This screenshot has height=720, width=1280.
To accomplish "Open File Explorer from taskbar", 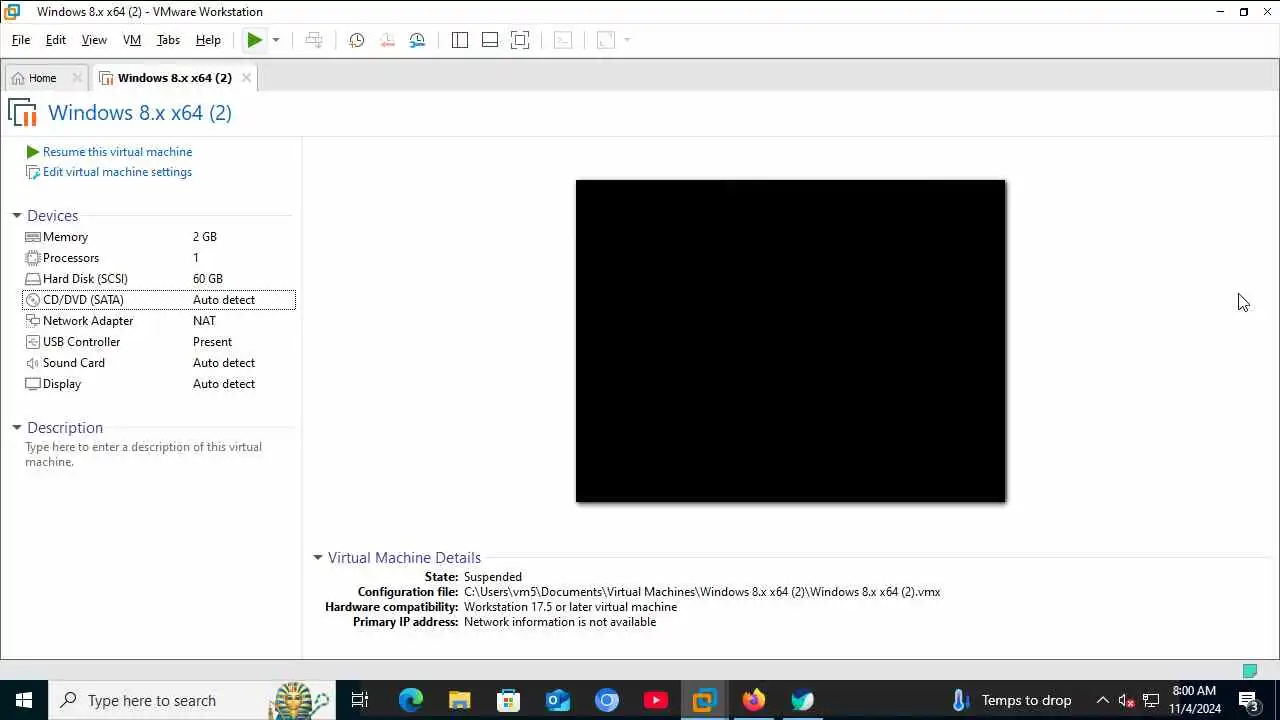I will 460,700.
